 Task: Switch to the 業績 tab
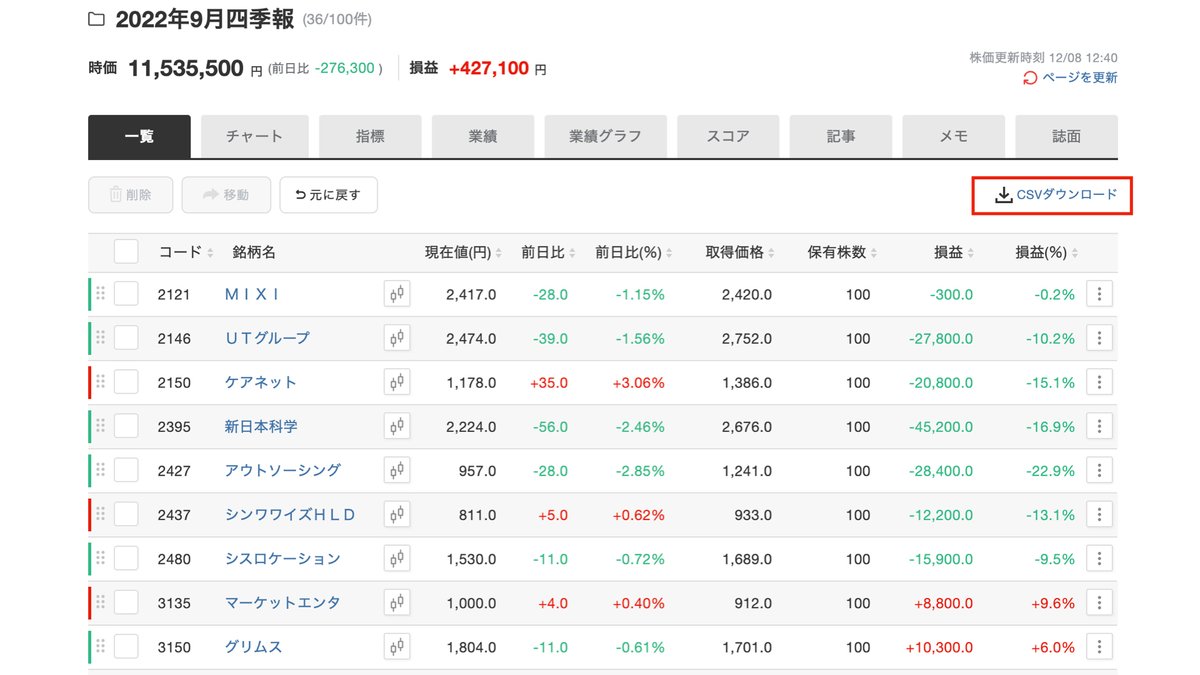tap(483, 136)
